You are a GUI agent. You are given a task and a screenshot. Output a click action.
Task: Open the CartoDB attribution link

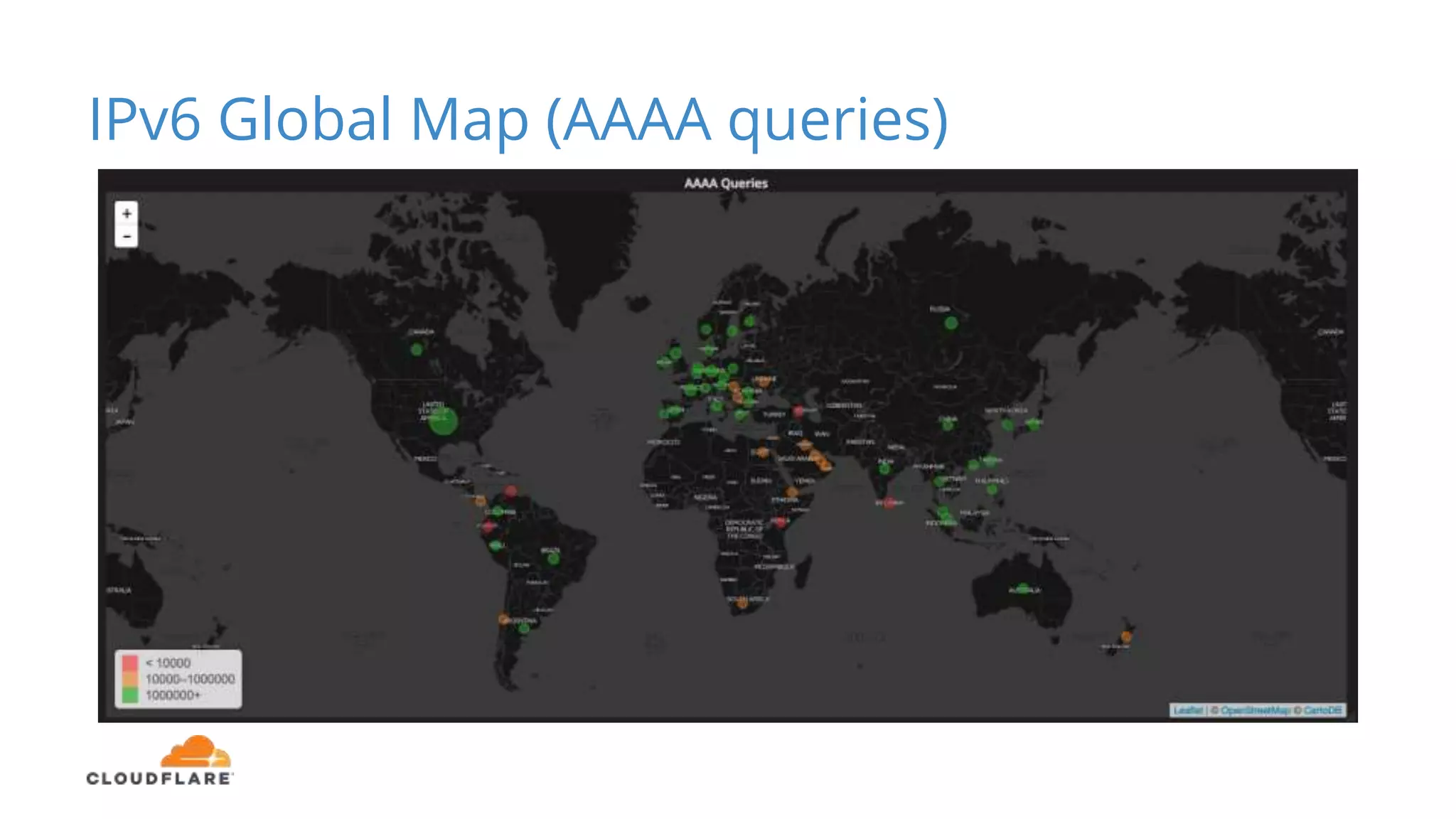(x=1322, y=710)
